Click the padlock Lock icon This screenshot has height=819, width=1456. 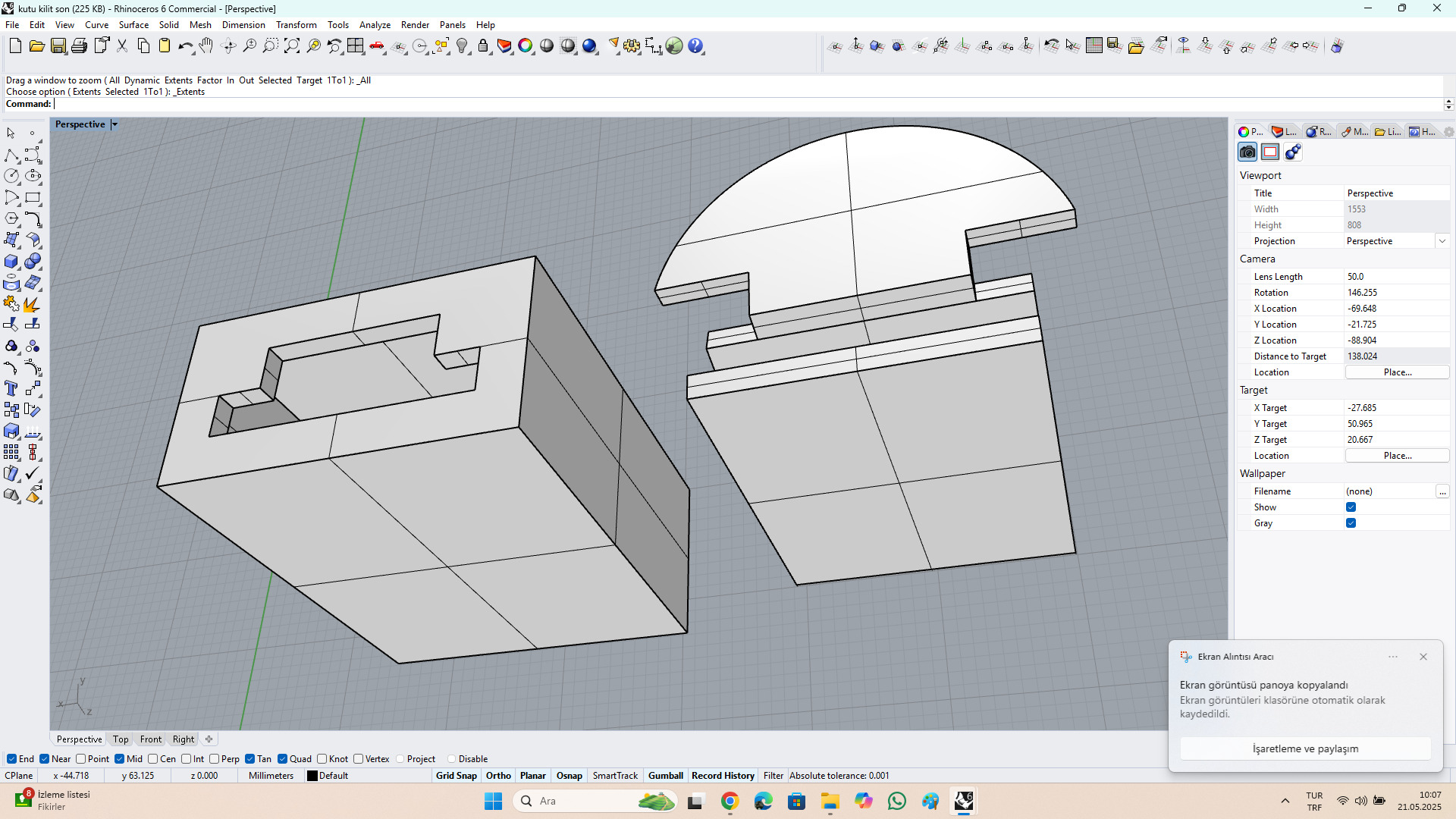click(x=483, y=46)
